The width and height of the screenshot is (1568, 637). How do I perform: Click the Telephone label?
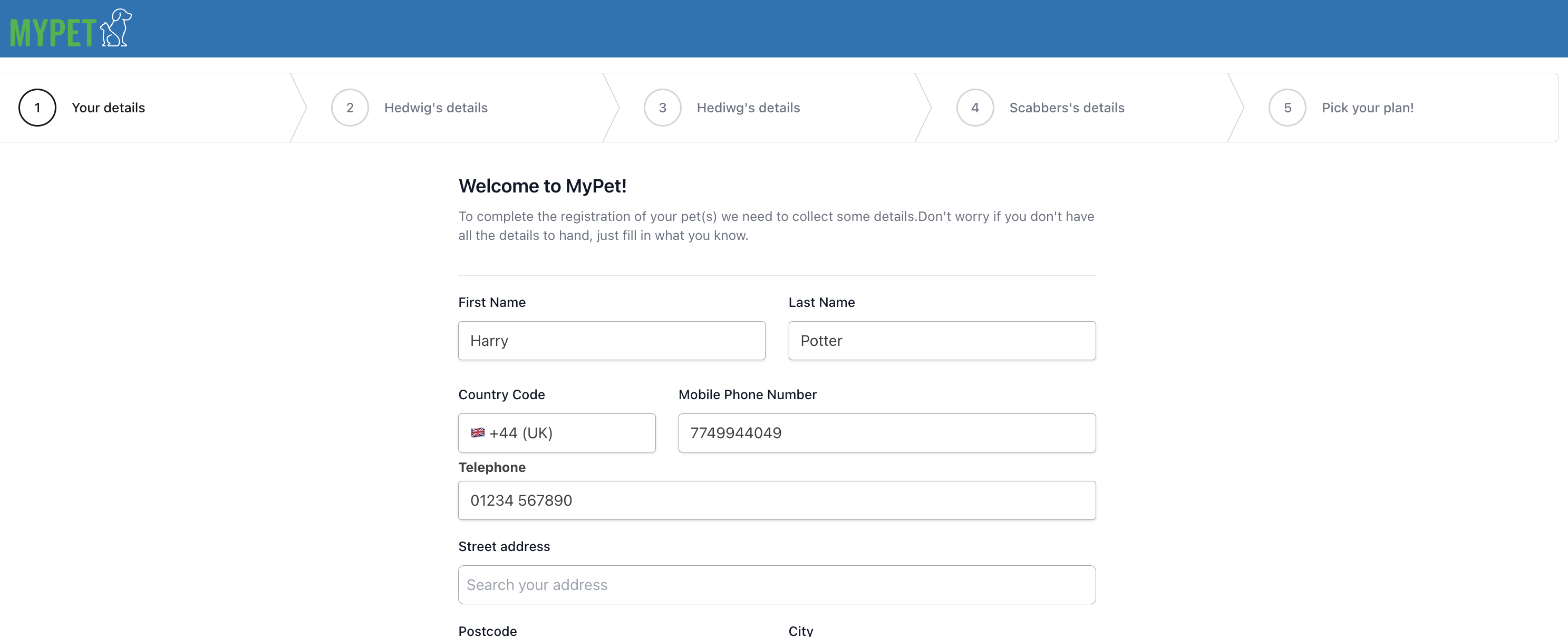492,467
